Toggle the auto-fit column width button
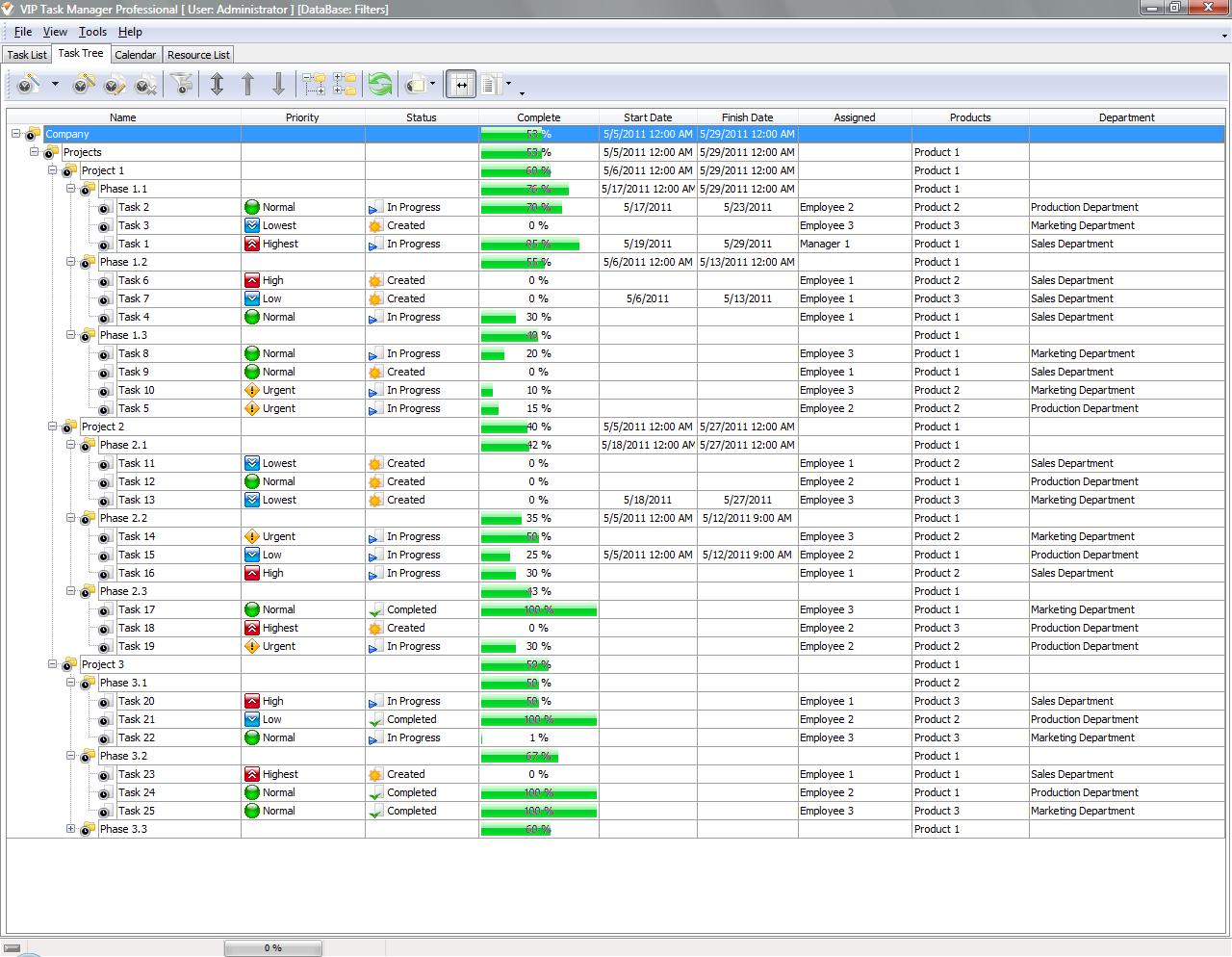Viewport: 1232px width, 957px height. (x=461, y=85)
